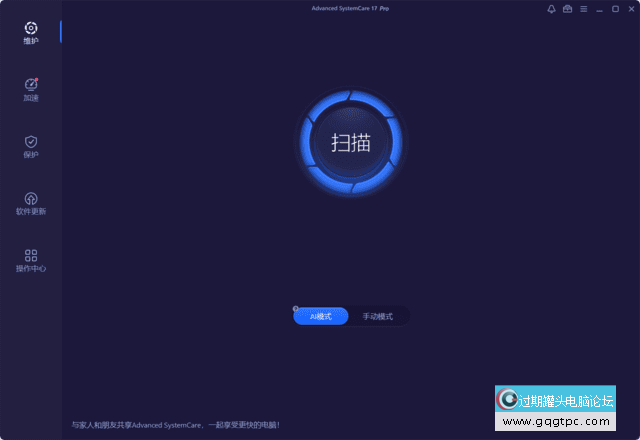The image size is (640, 440).
Task: Click the circular forum logo in watermark
Action: pyautogui.click(x=507, y=400)
